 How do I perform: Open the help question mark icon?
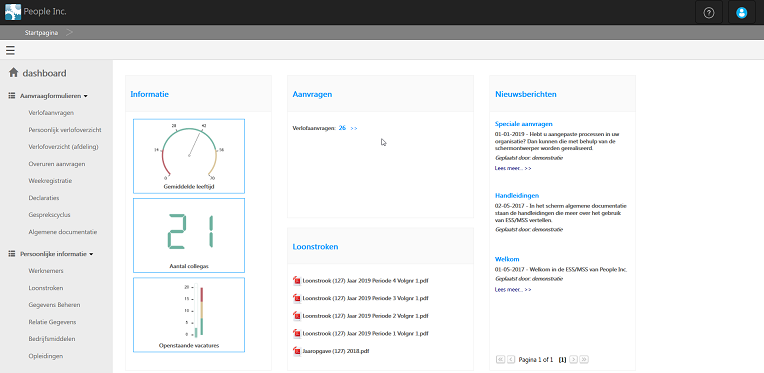click(709, 13)
